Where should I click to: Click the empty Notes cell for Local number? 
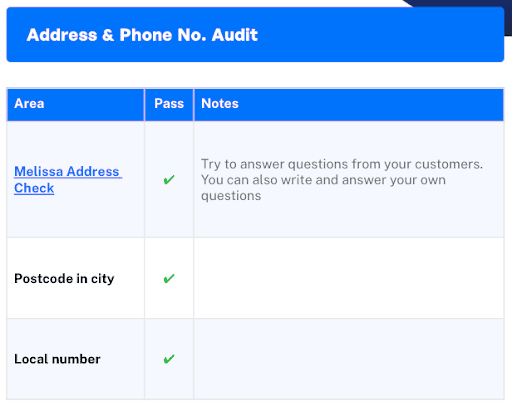349,359
